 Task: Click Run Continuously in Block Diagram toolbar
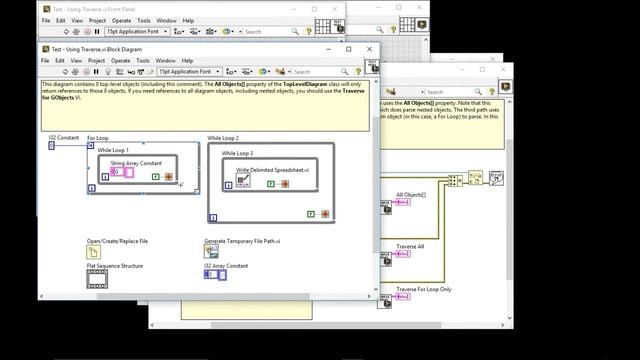click(75, 72)
